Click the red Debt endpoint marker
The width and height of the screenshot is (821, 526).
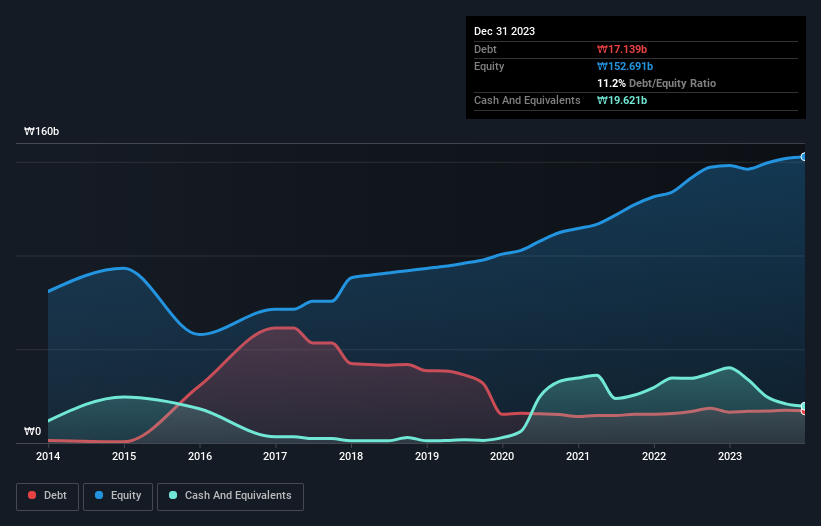(x=804, y=411)
